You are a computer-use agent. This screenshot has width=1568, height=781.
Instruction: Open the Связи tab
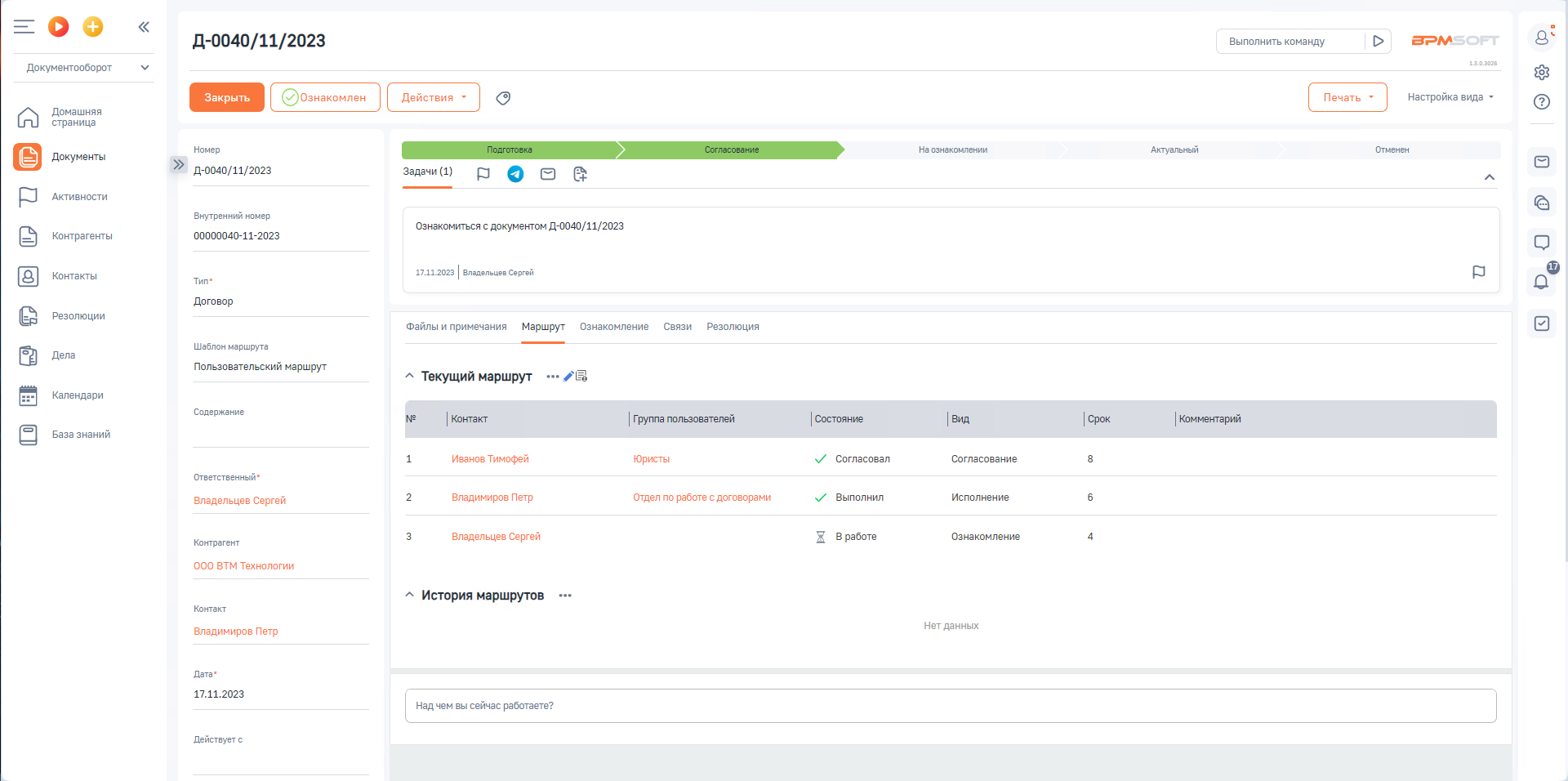[x=678, y=327]
